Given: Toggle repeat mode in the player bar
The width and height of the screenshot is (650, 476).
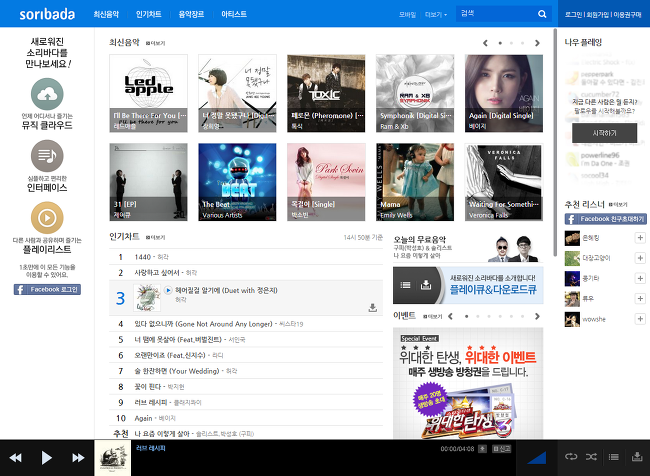Looking at the screenshot, I should (x=571, y=457).
